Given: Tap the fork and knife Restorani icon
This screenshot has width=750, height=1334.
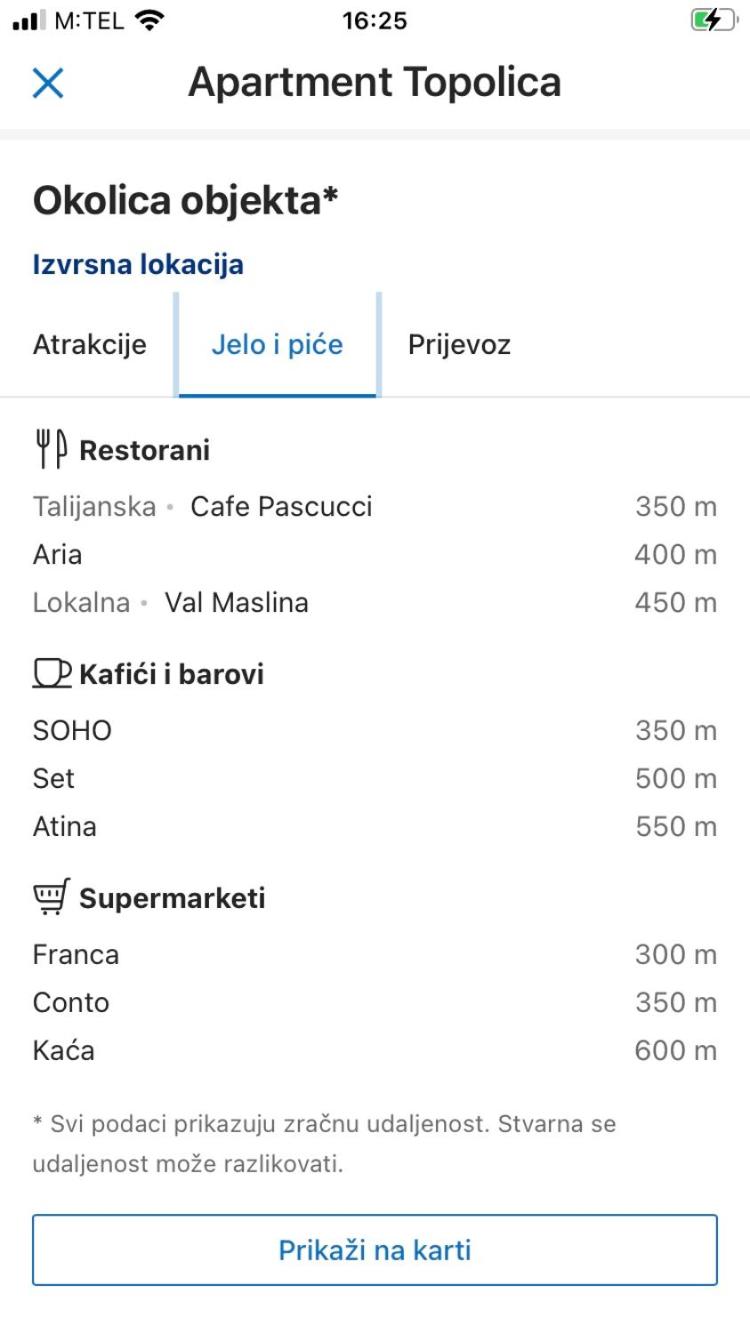Looking at the screenshot, I should pos(51,449).
